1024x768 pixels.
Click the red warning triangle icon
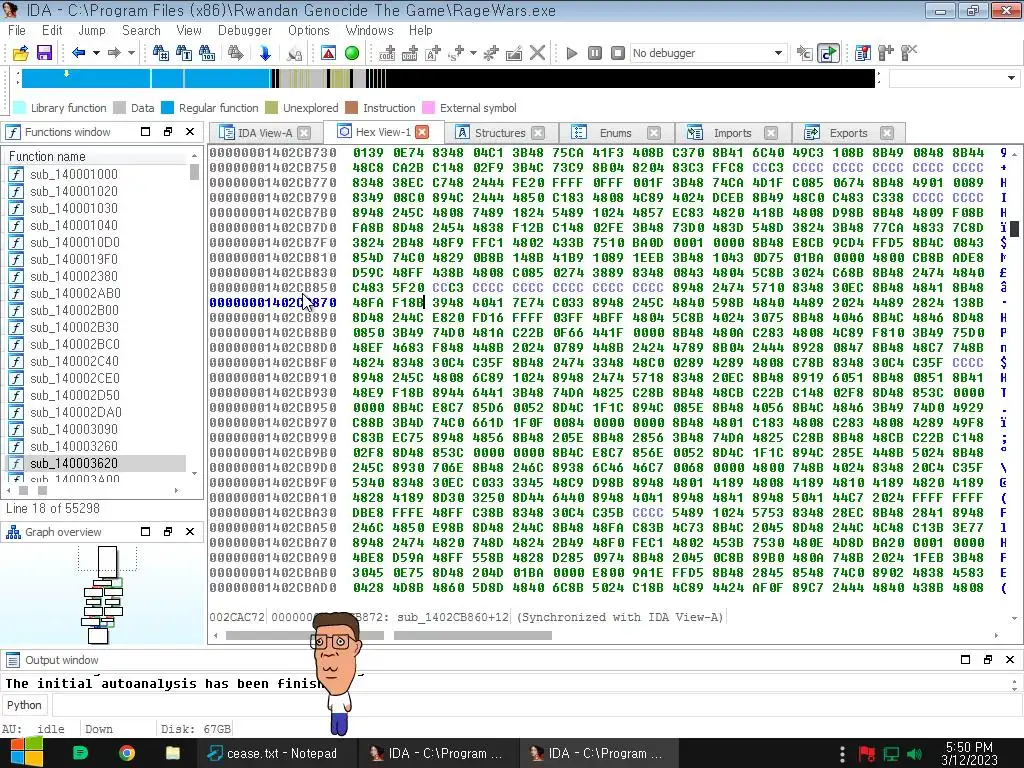pos(328,53)
